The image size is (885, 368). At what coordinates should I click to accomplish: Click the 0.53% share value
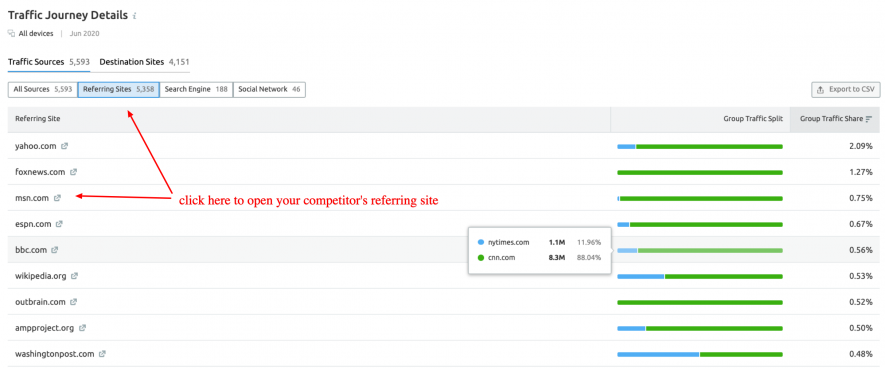861,276
